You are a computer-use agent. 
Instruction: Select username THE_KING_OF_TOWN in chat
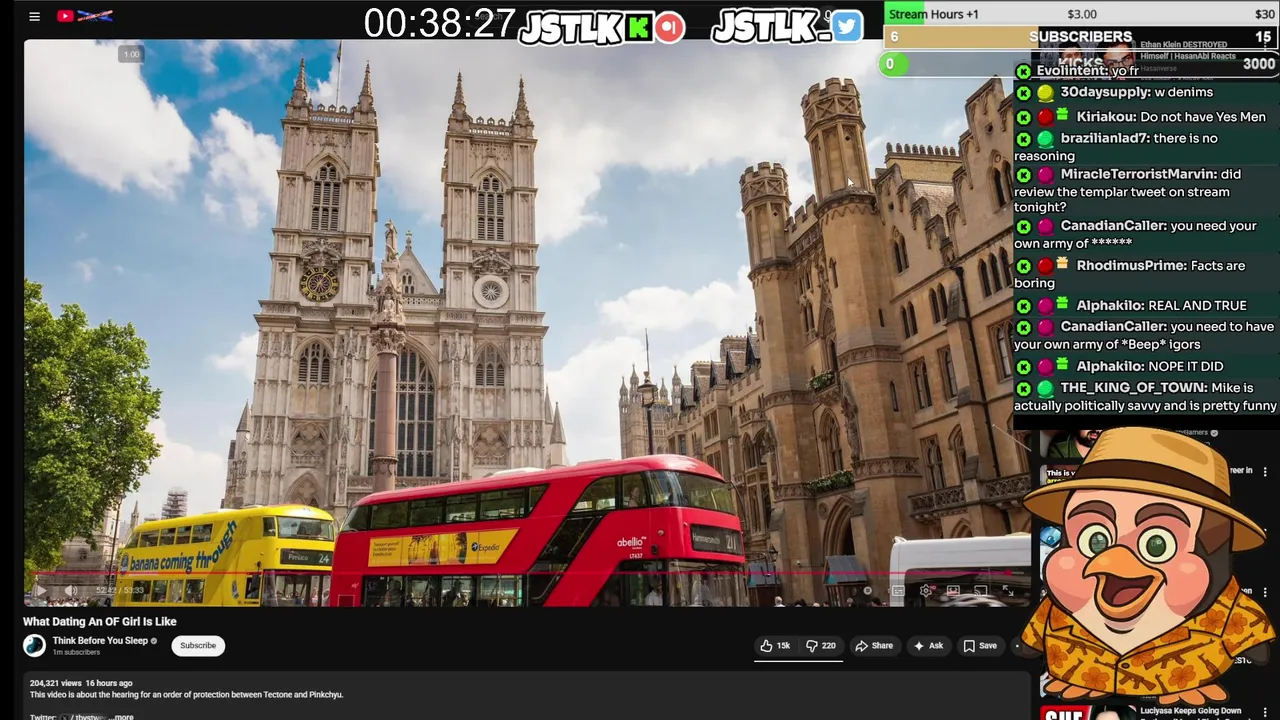coord(1132,388)
